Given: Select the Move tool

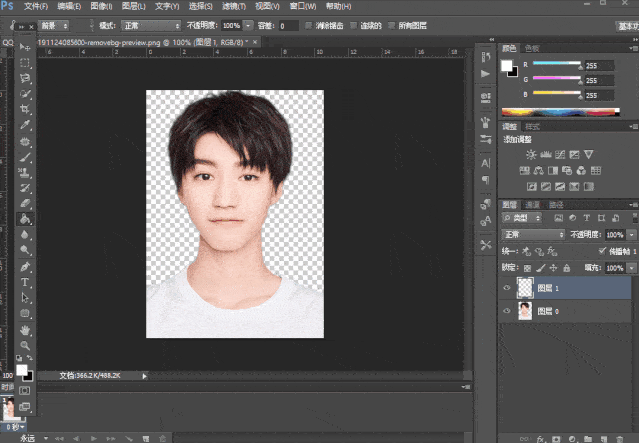Looking at the screenshot, I should (25, 47).
